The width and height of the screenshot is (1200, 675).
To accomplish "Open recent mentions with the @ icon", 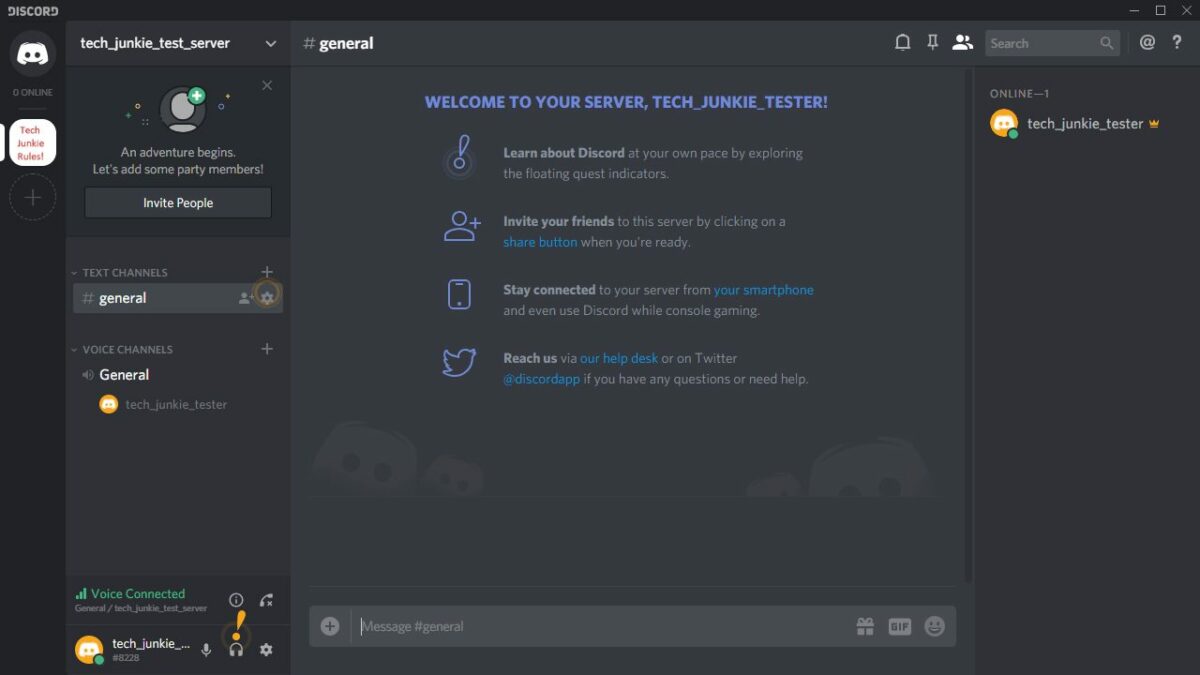I will (x=1147, y=42).
